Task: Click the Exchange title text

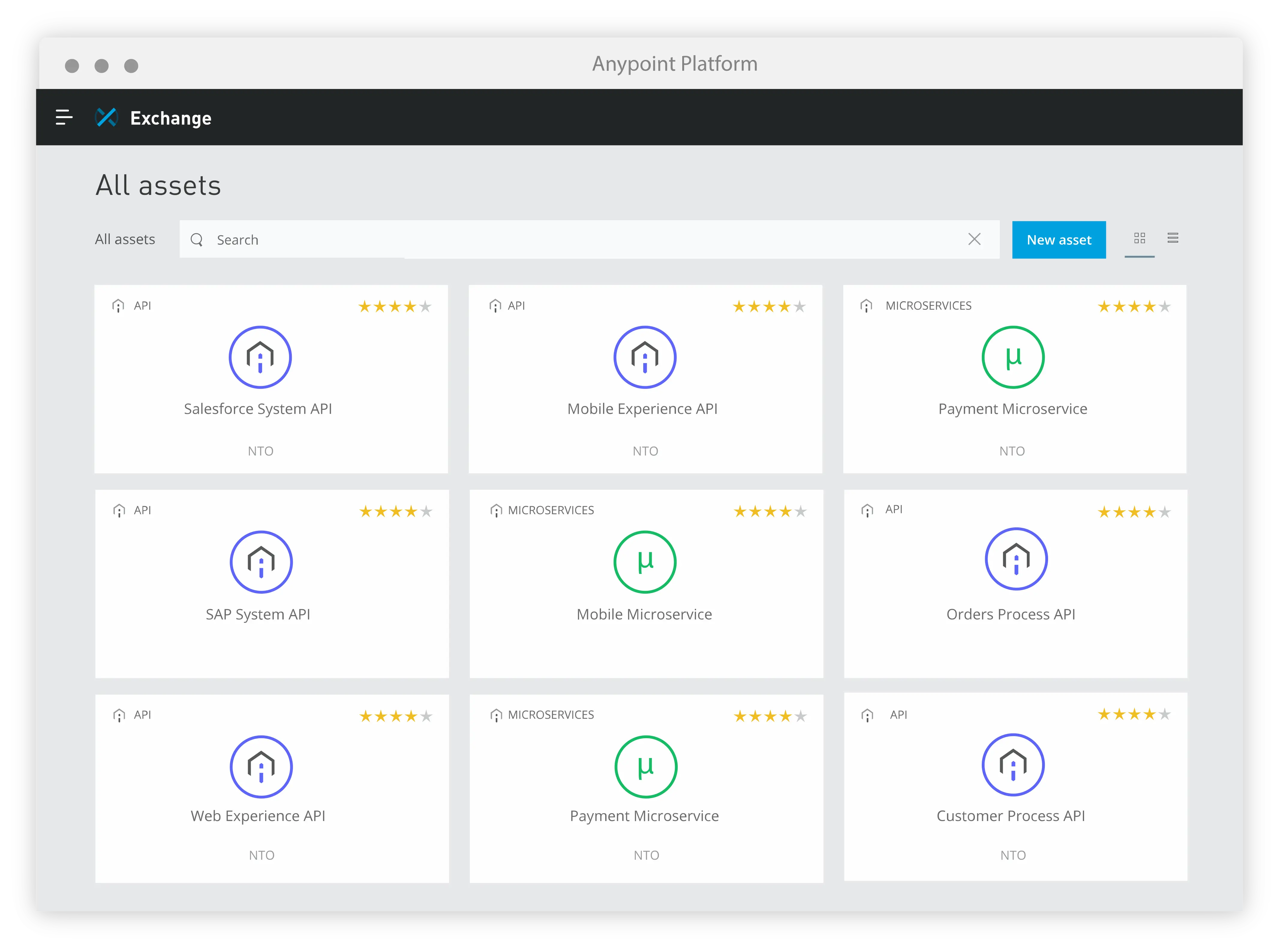Action: (171, 118)
